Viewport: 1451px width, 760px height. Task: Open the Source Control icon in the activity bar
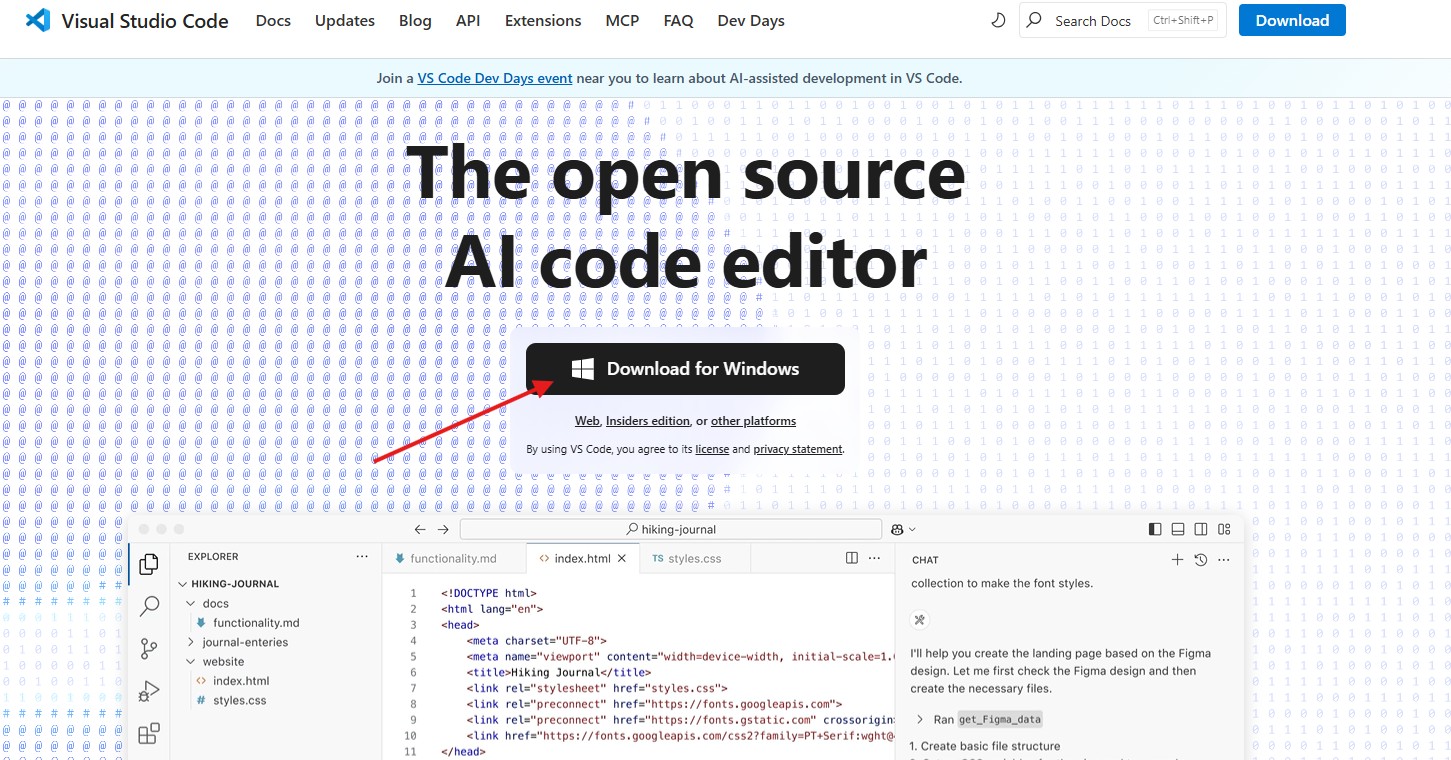[x=149, y=649]
